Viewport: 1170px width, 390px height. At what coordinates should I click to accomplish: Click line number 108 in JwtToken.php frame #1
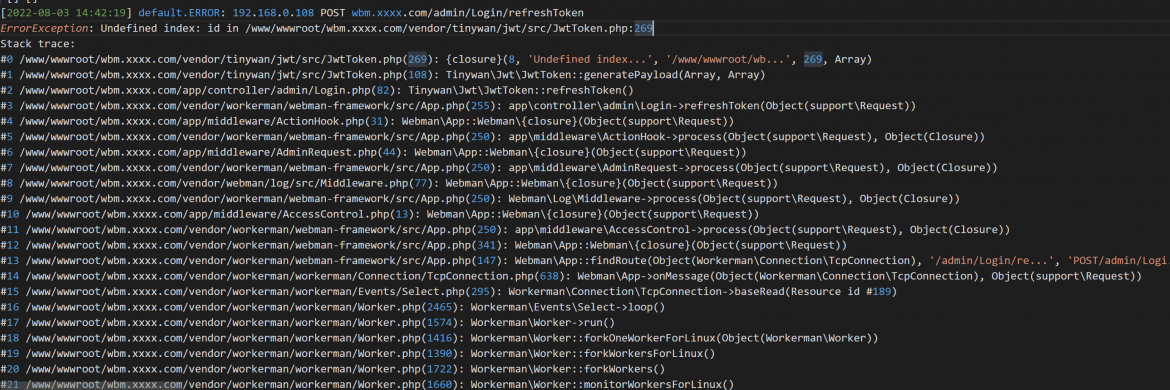pos(419,75)
